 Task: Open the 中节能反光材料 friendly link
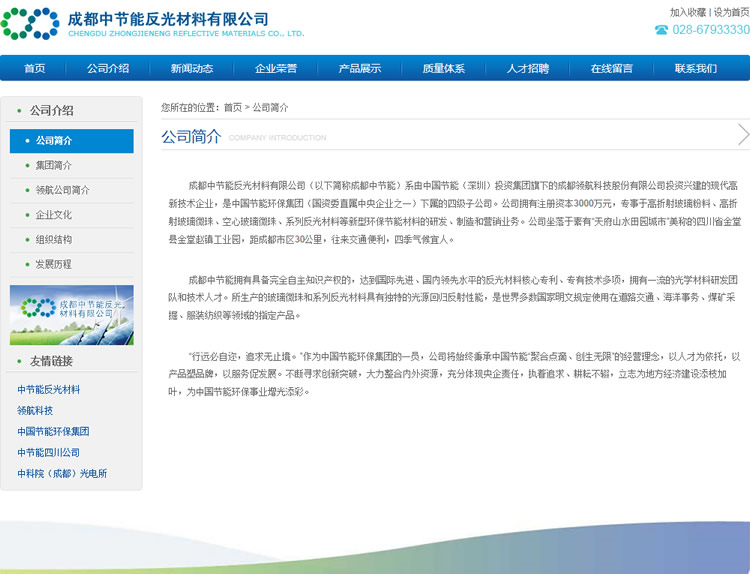48,390
